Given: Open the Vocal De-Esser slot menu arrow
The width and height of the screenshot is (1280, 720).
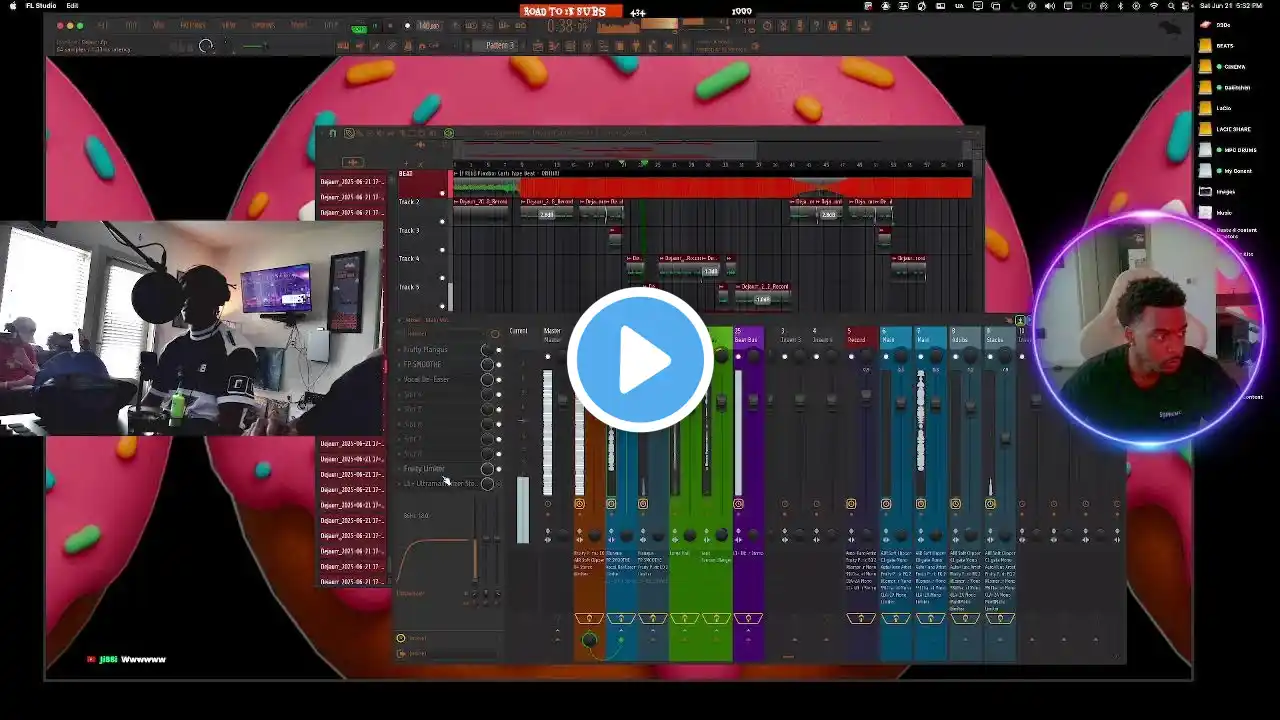Looking at the screenshot, I should click(399, 380).
